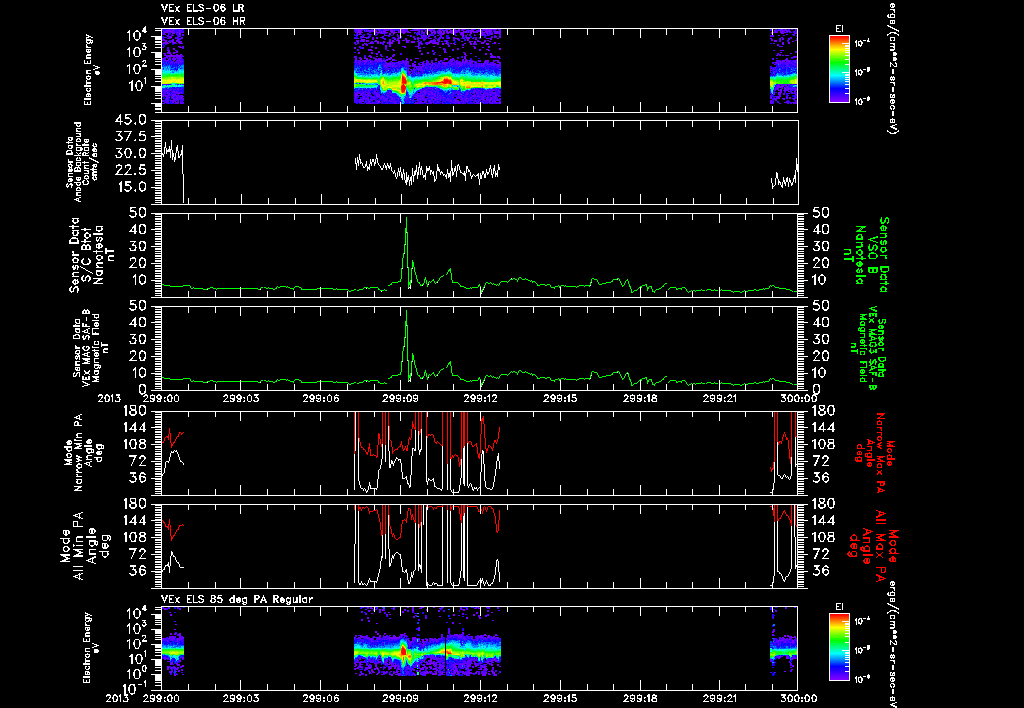Viewport: 1024px width, 708px height.
Task: Select the "VEx ELS 85 deg PA Regular" panel title
Action: (x=237, y=599)
